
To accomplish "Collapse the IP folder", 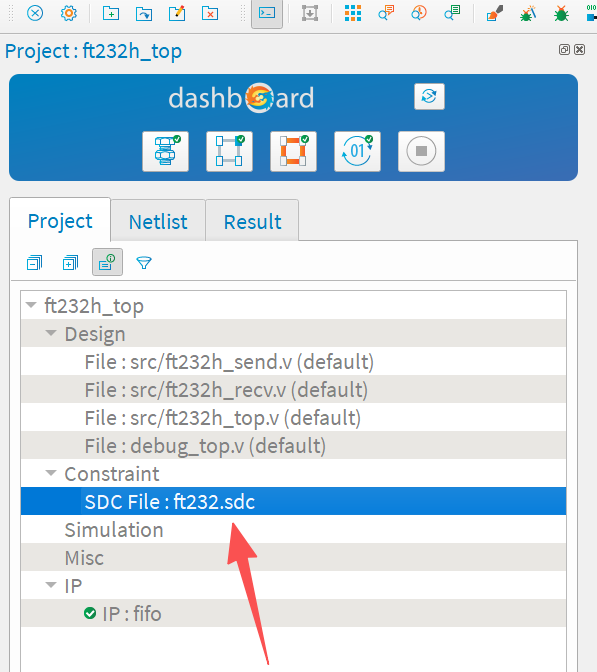I will tap(51, 585).
